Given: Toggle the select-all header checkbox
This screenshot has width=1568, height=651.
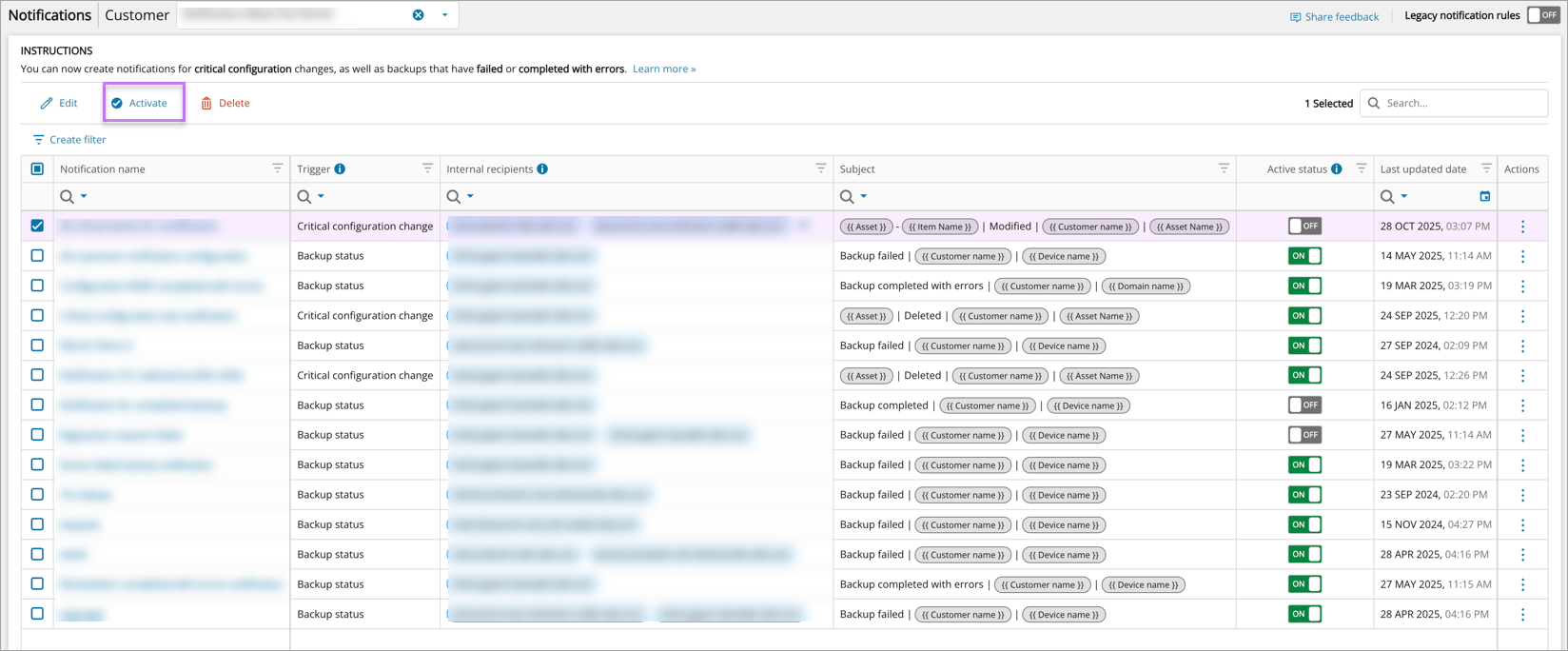Looking at the screenshot, I should 37,169.
